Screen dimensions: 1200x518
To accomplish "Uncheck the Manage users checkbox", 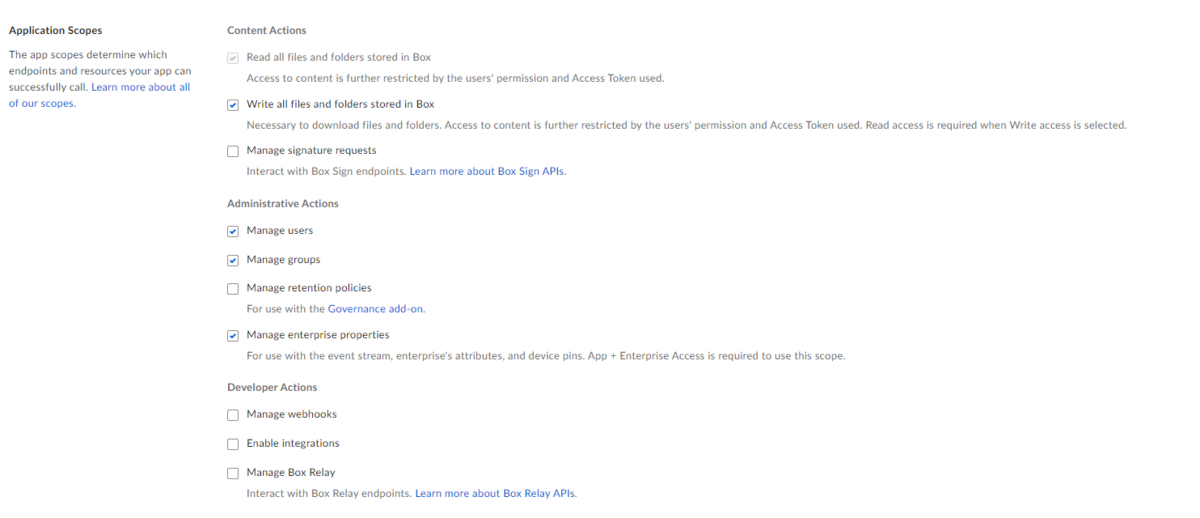I will (233, 231).
